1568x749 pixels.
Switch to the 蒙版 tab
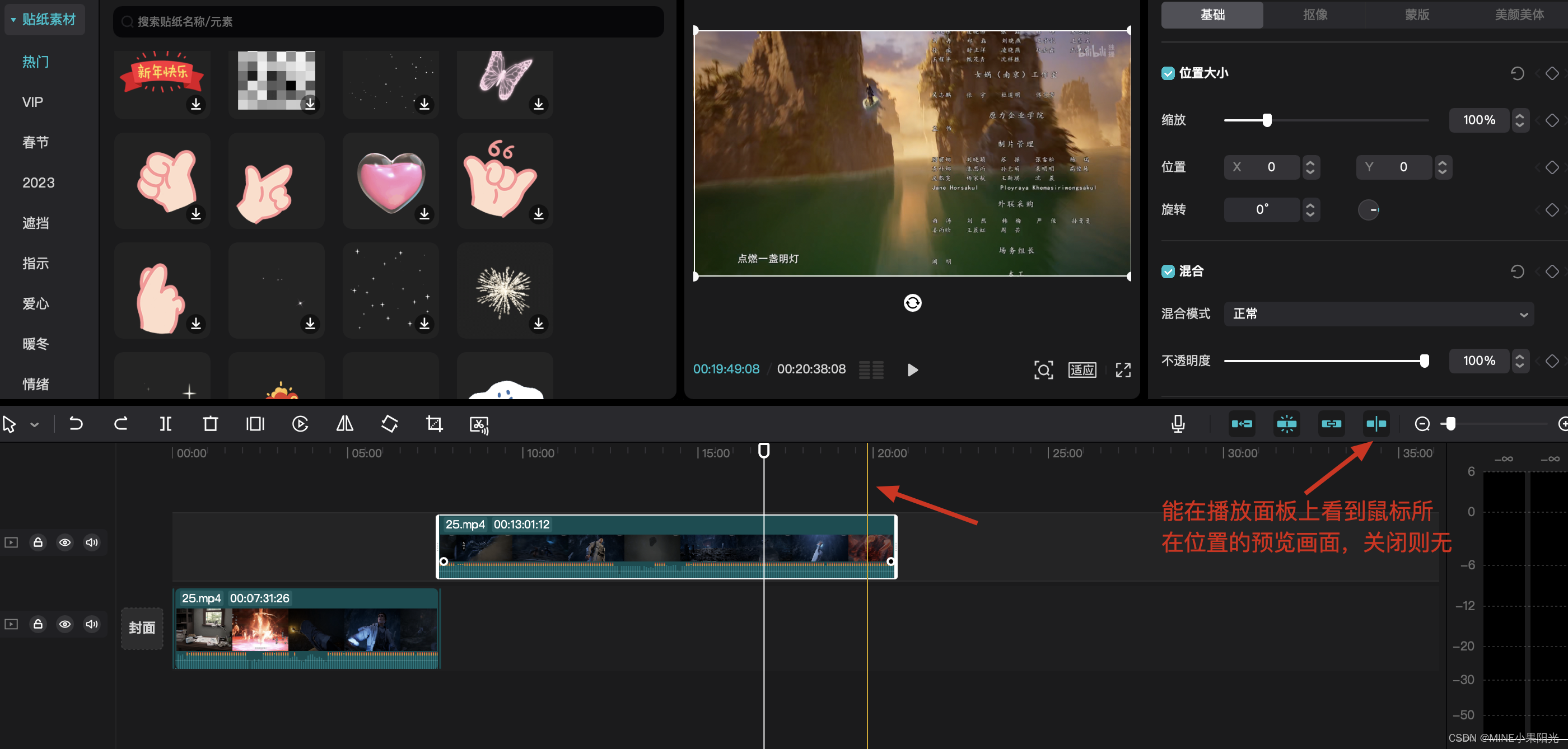click(x=1417, y=15)
